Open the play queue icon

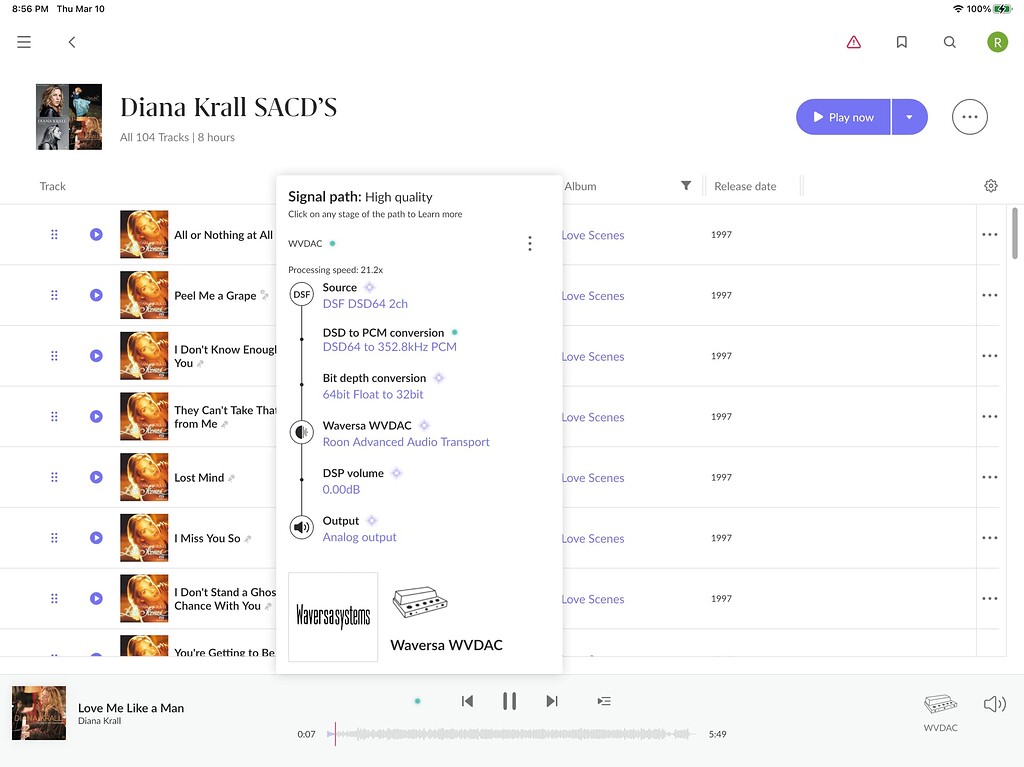(603, 701)
